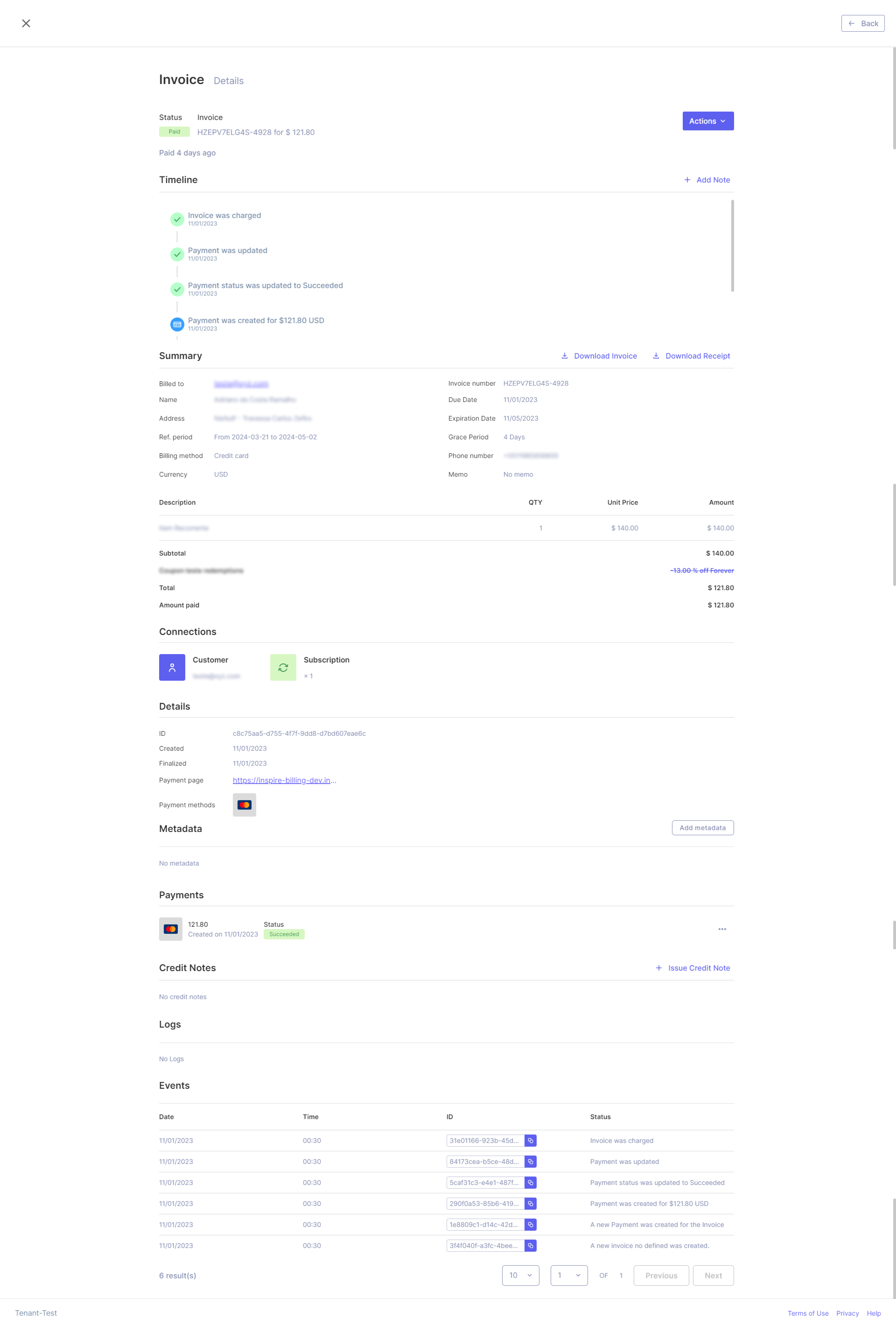896x1325 pixels.
Task: Open the page size dropdown showing 10
Action: [x=520, y=1276]
